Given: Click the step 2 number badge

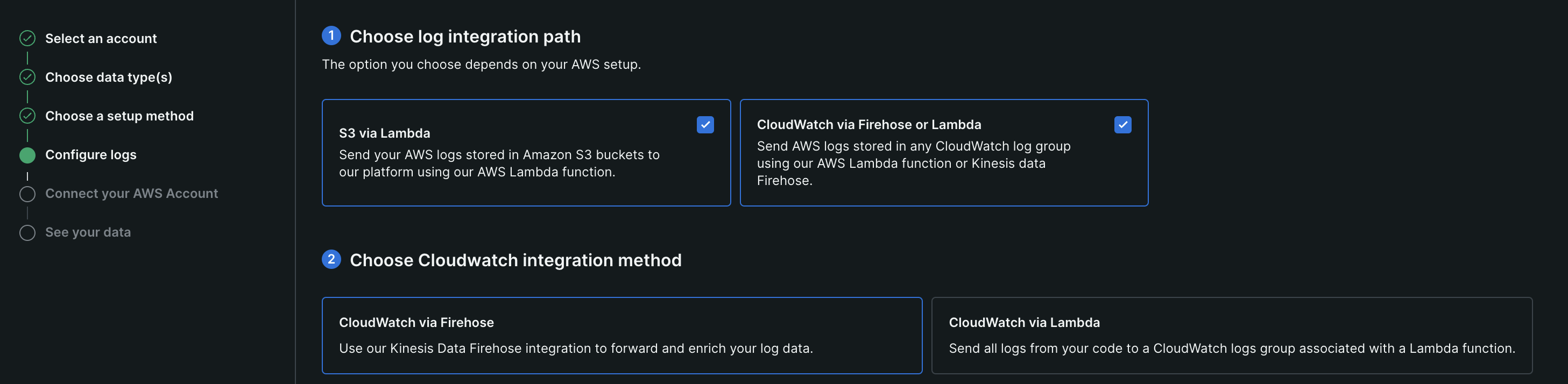Looking at the screenshot, I should click(x=331, y=259).
